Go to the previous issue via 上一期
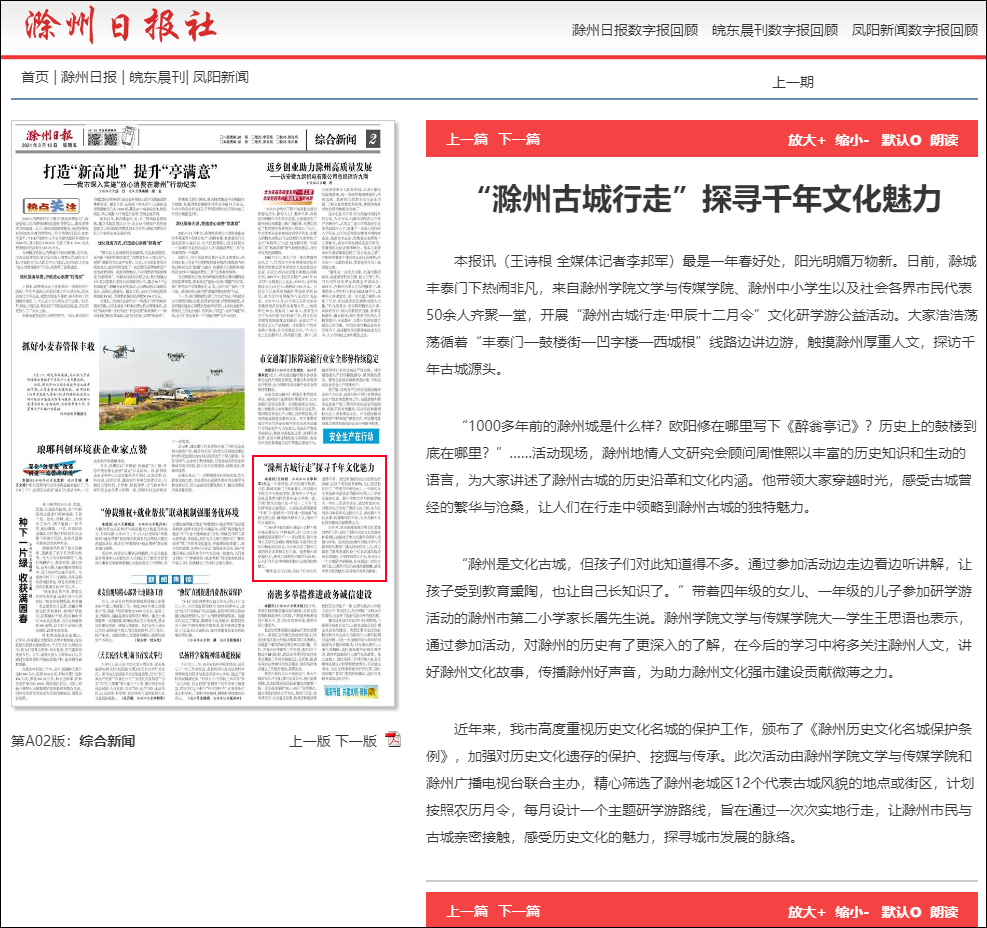This screenshot has width=987, height=928. point(793,82)
